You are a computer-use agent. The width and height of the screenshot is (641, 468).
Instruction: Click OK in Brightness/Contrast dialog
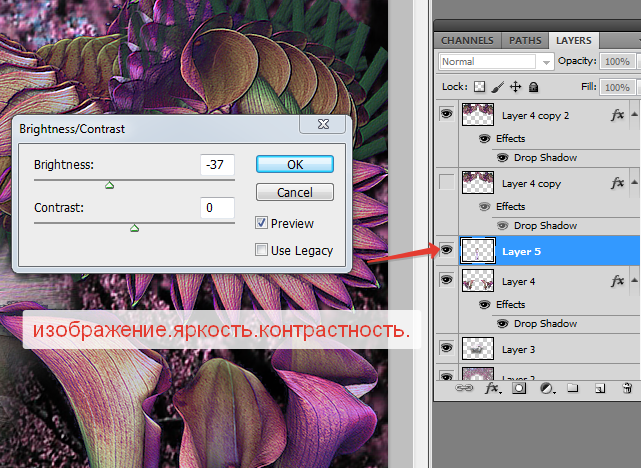coord(295,164)
